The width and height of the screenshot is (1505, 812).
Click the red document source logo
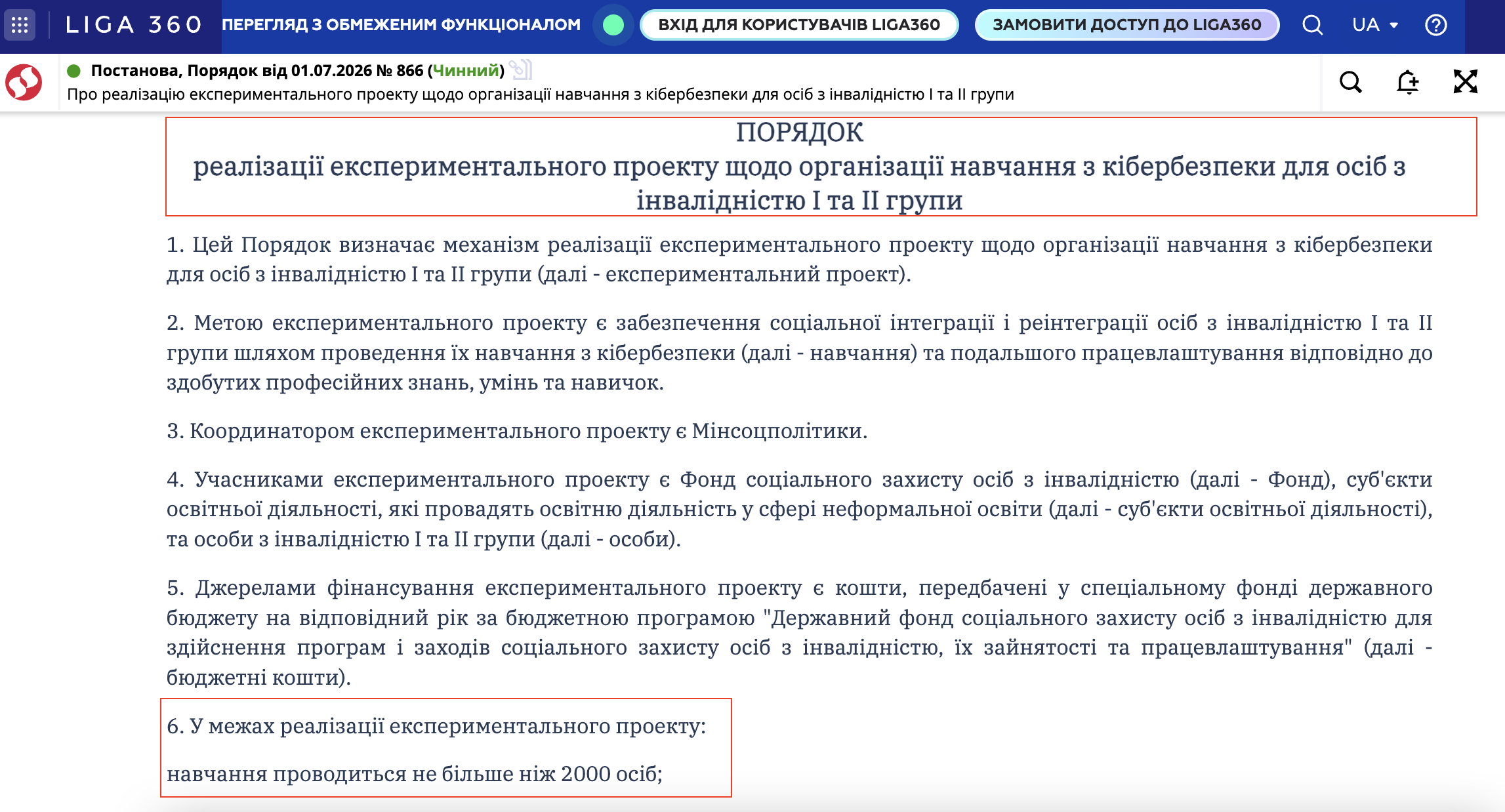tap(24, 82)
